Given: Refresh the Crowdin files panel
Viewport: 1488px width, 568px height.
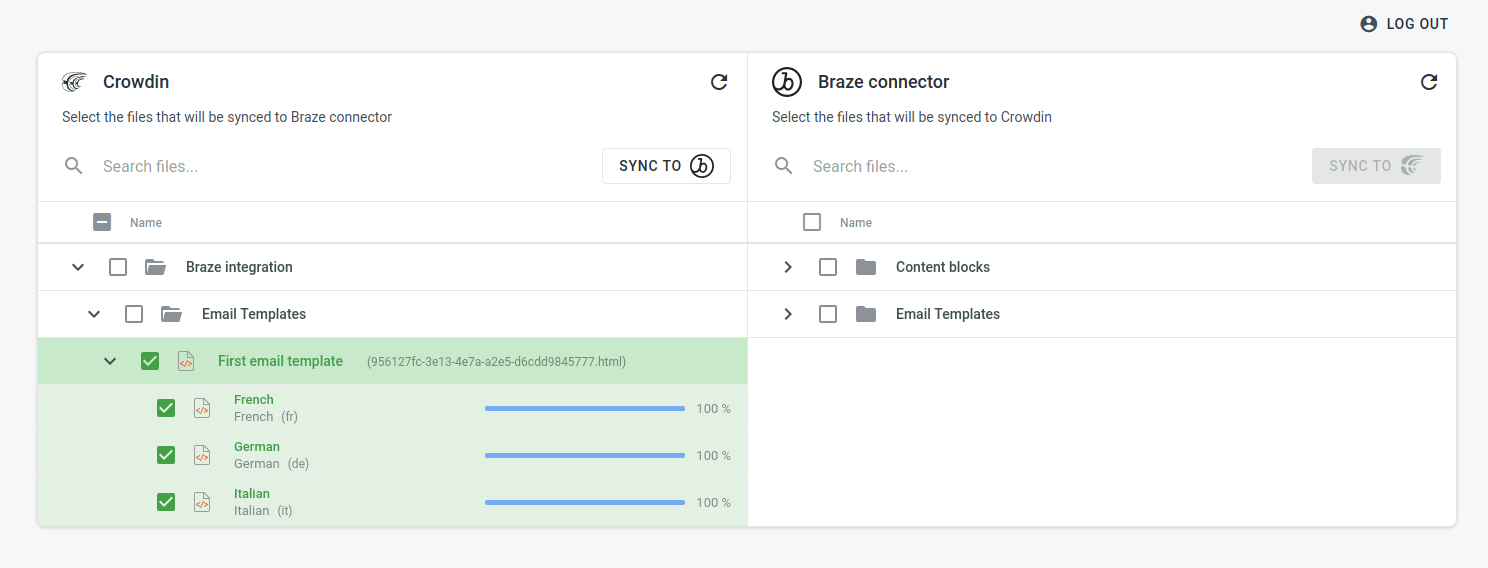Looking at the screenshot, I should click(x=719, y=82).
